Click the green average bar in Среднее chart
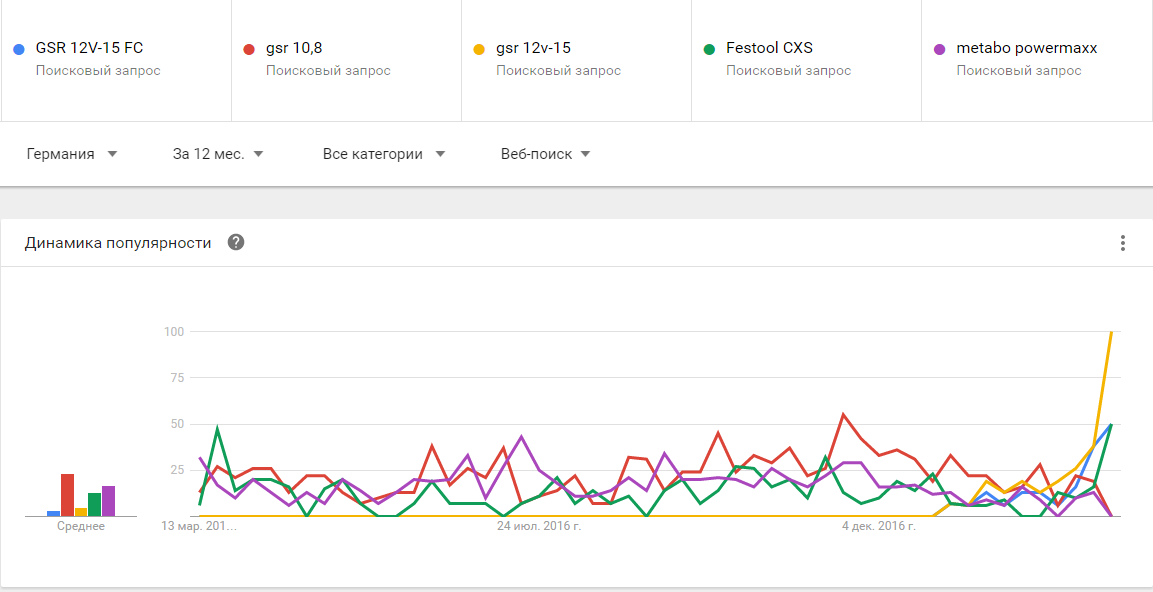1153x592 pixels. [94, 504]
